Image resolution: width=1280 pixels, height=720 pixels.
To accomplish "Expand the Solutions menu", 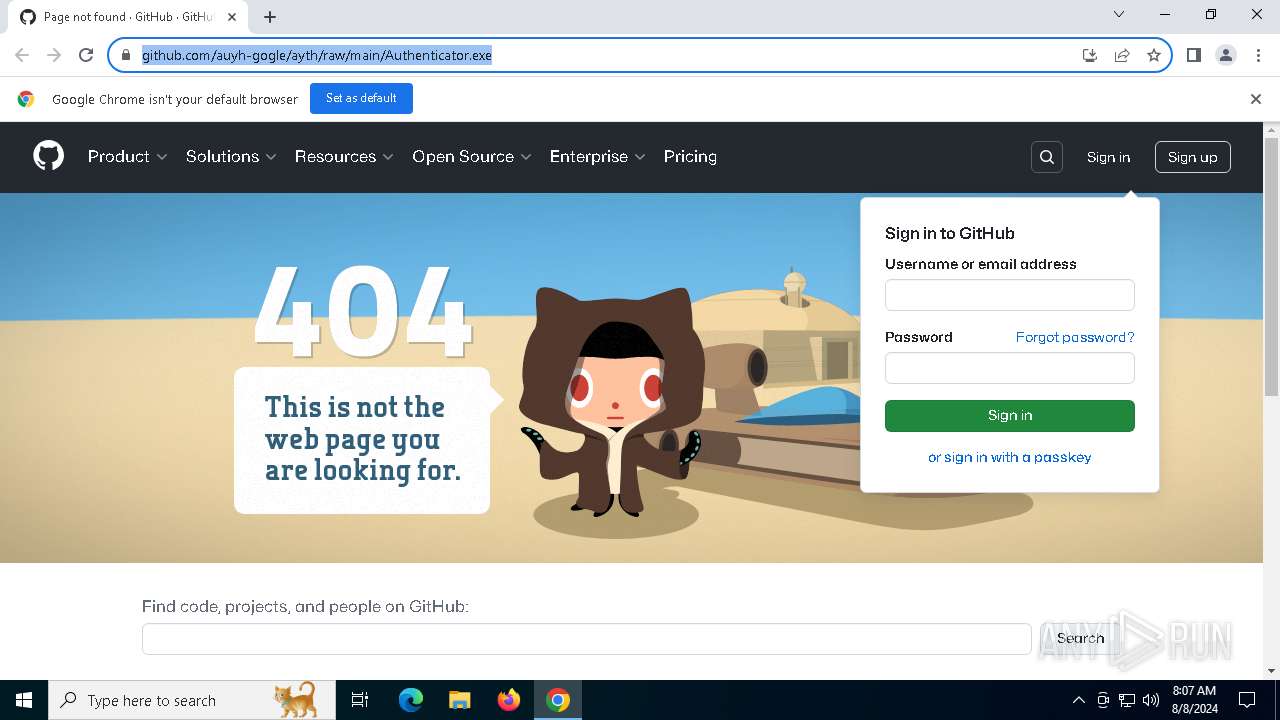I will pyautogui.click(x=231, y=157).
